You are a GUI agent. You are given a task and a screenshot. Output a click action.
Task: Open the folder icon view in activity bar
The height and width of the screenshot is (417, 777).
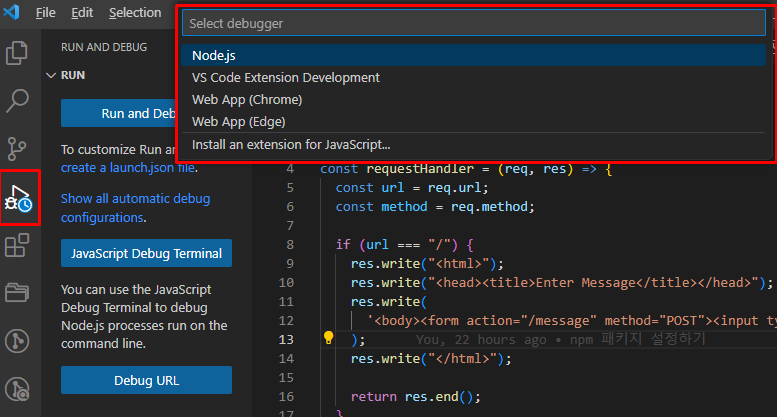click(x=17, y=292)
